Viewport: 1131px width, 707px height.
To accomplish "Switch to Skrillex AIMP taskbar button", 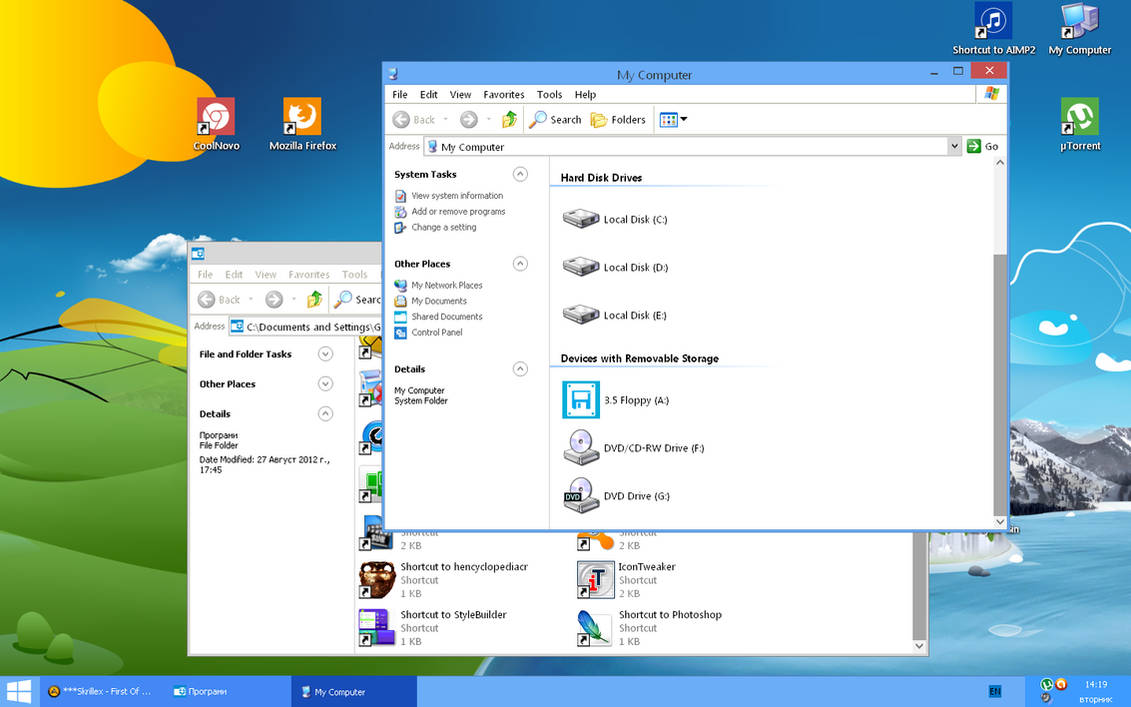I will (100, 691).
